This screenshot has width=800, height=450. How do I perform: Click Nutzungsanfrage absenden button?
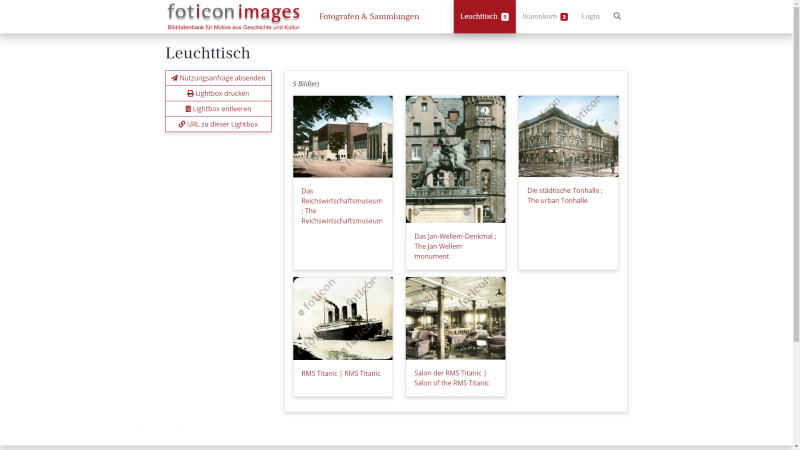pos(218,78)
